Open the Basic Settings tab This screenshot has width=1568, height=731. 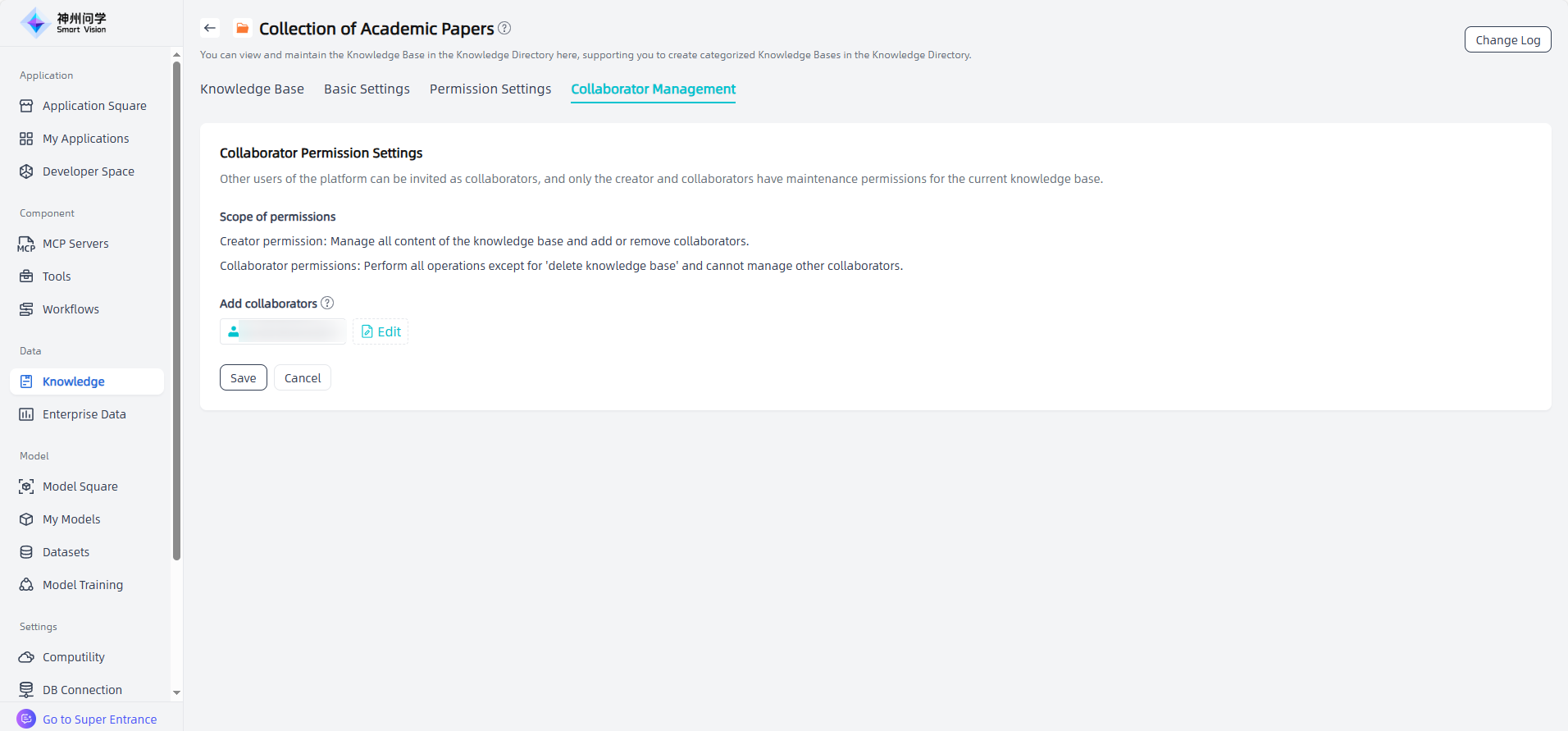pos(367,89)
